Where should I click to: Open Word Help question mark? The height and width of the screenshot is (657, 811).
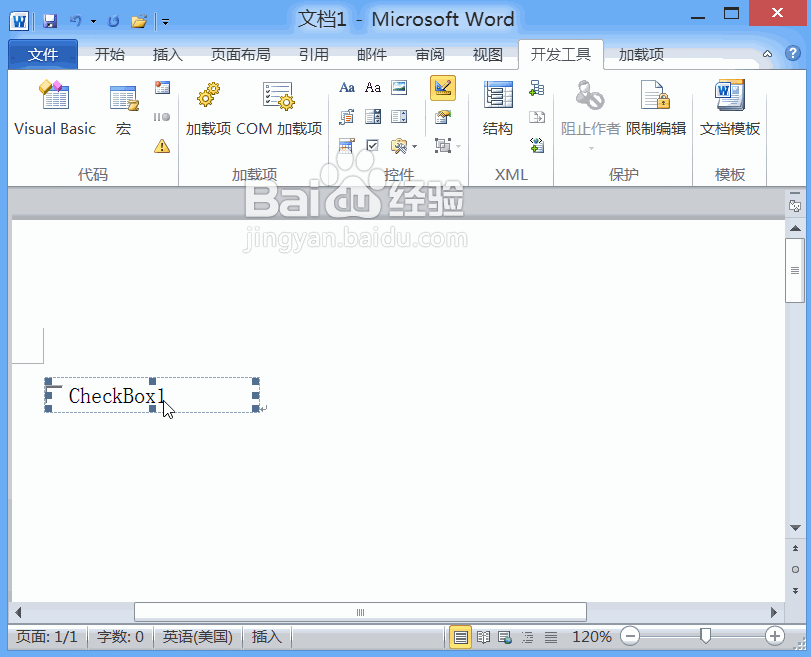click(792, 53)
